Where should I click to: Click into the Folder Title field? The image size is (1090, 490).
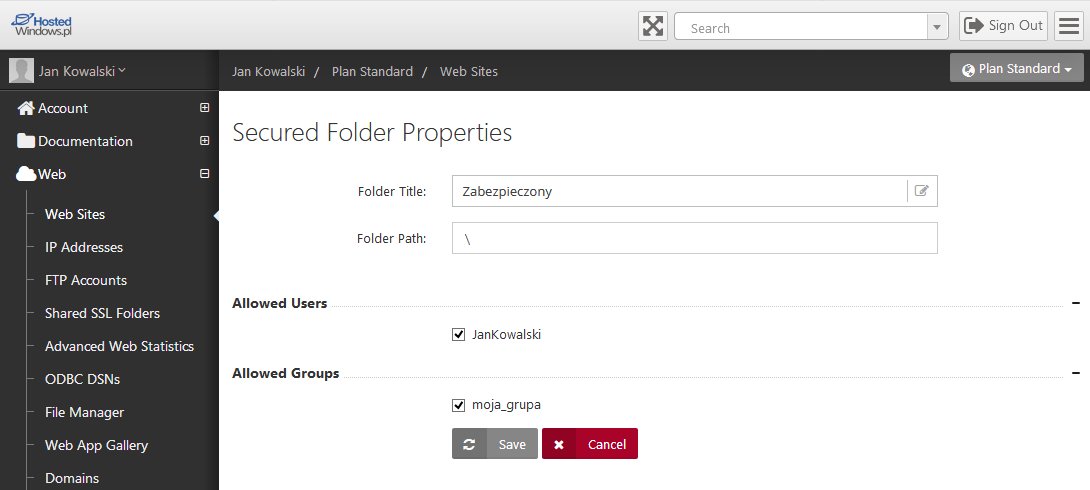(679, 191)
